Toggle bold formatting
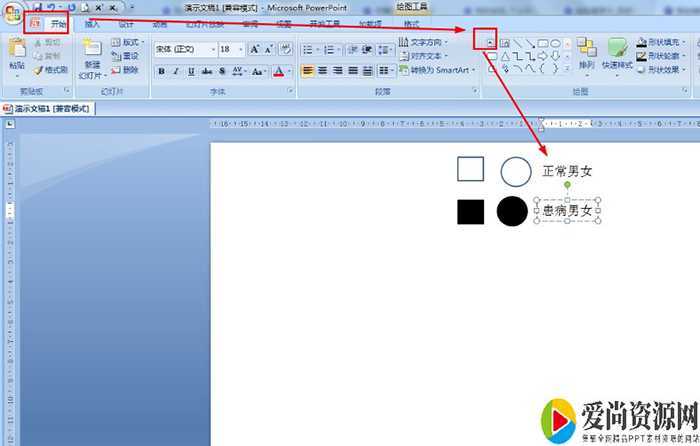This screenshot has height=446, width=700. 162,71
